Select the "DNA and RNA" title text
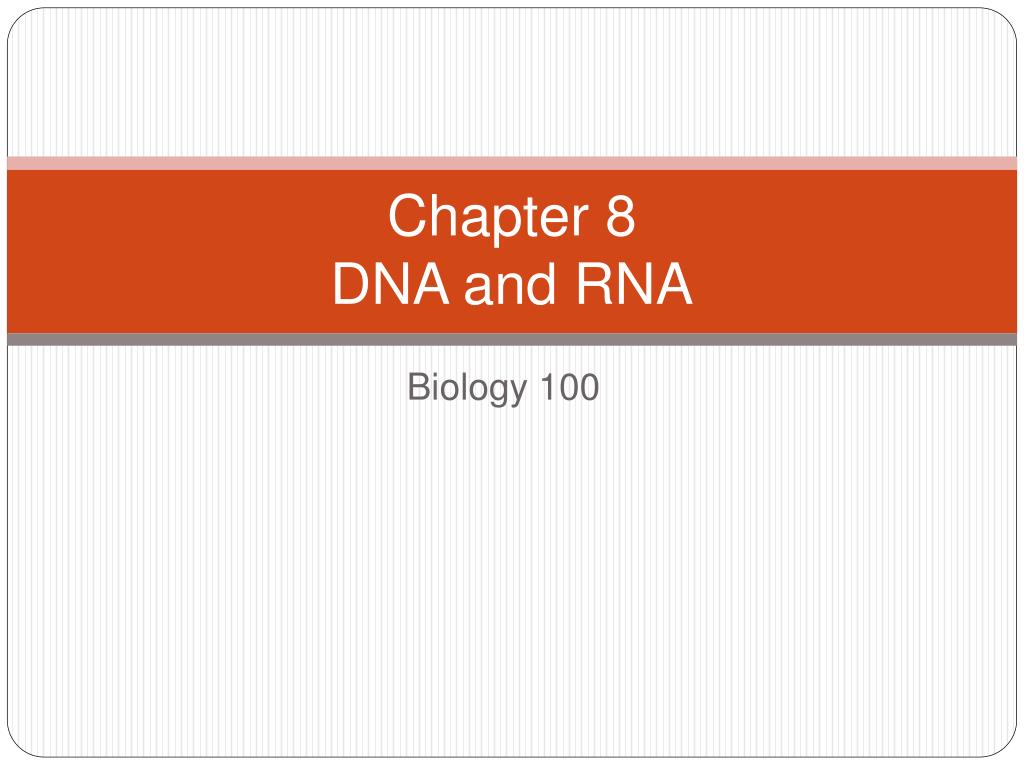Screen dimensions: 1024x768 (512, 283)
